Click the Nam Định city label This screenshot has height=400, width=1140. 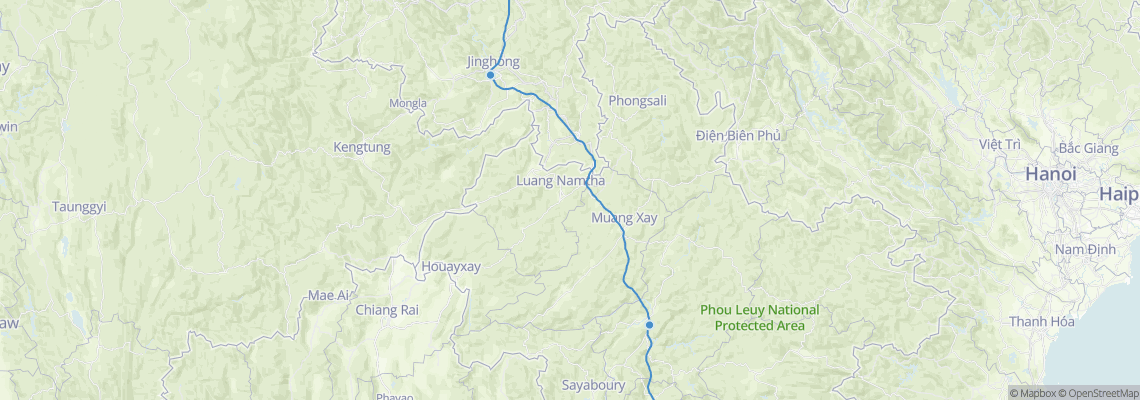[x=1085, y=249]
